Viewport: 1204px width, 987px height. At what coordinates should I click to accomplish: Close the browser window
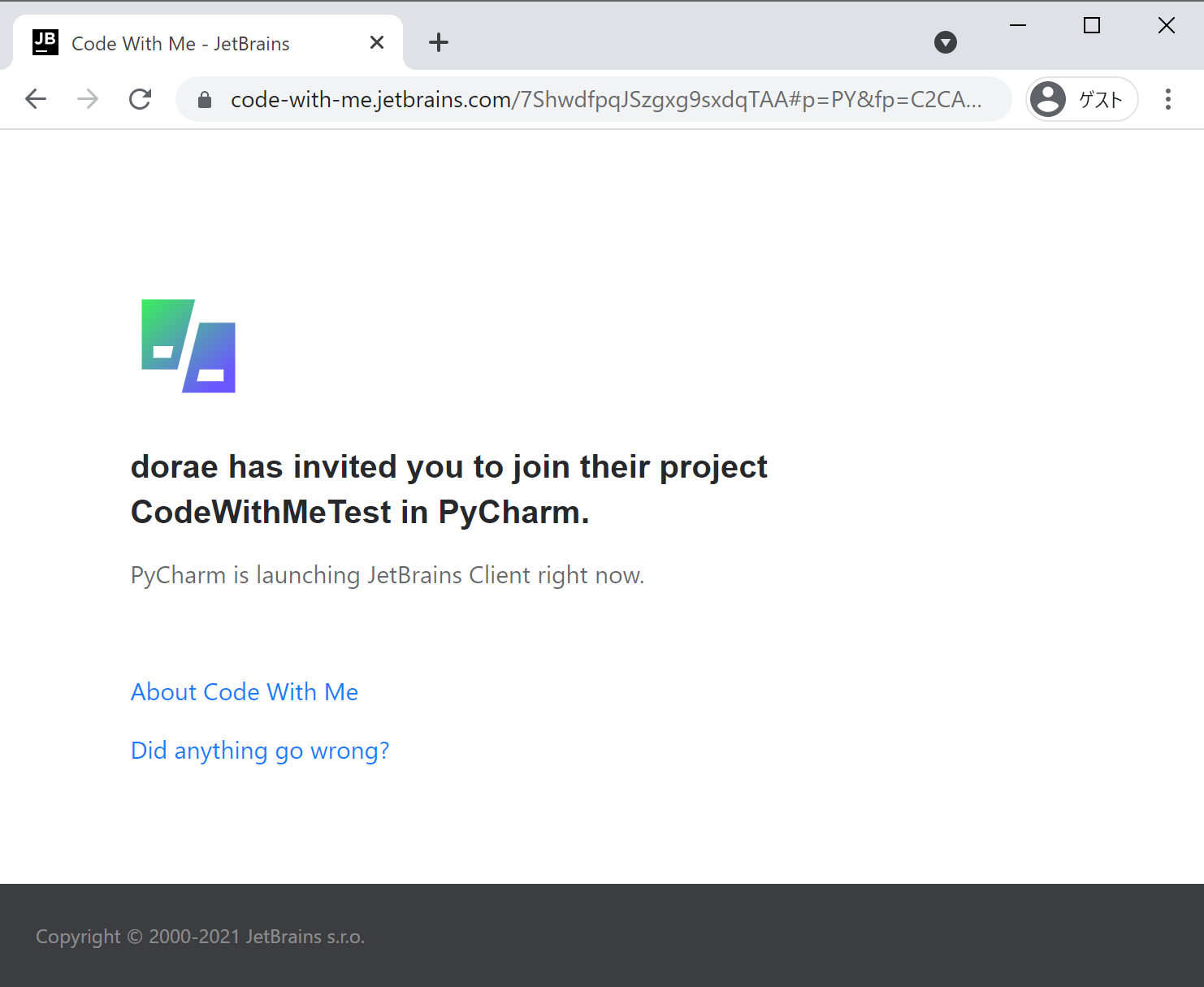pos(1167,26)
